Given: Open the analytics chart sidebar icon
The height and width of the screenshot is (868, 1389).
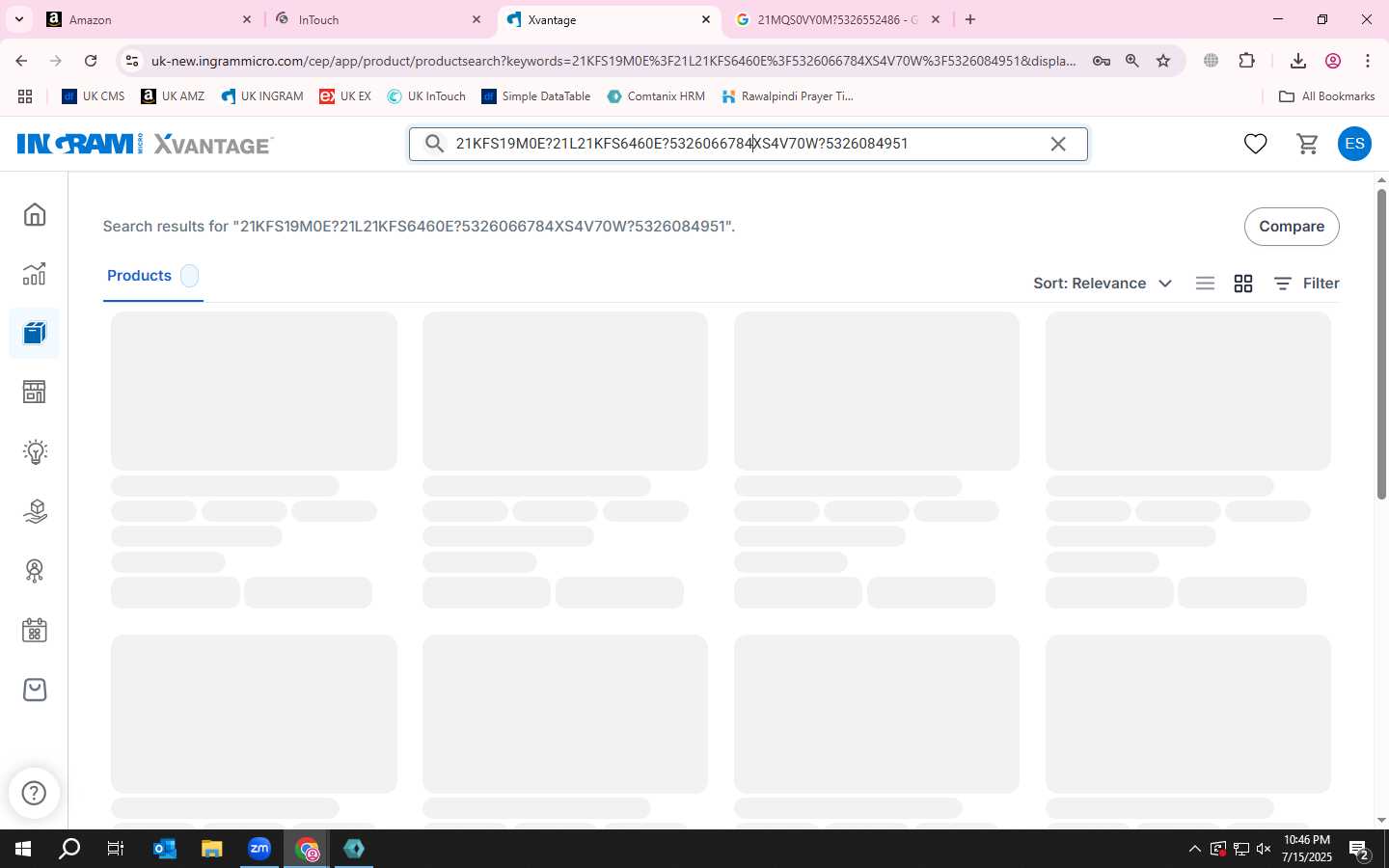Looking at the screenshot, I should click(x=35, y=274).
